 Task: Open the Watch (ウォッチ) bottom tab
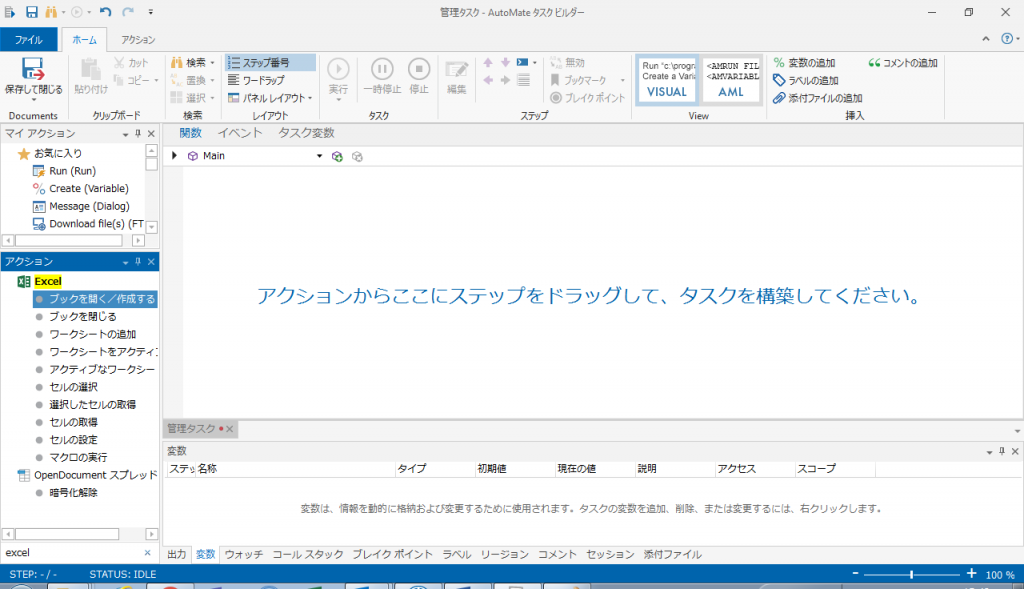(x=244, y=554)
